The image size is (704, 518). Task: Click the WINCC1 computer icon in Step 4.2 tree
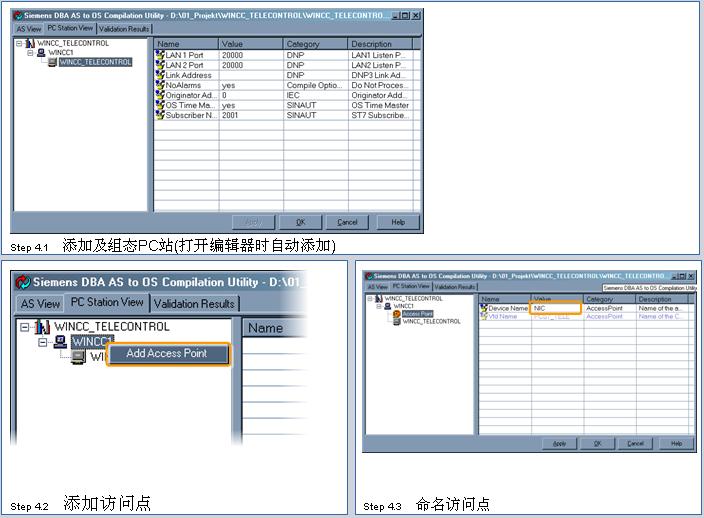[x=60, y=342]
